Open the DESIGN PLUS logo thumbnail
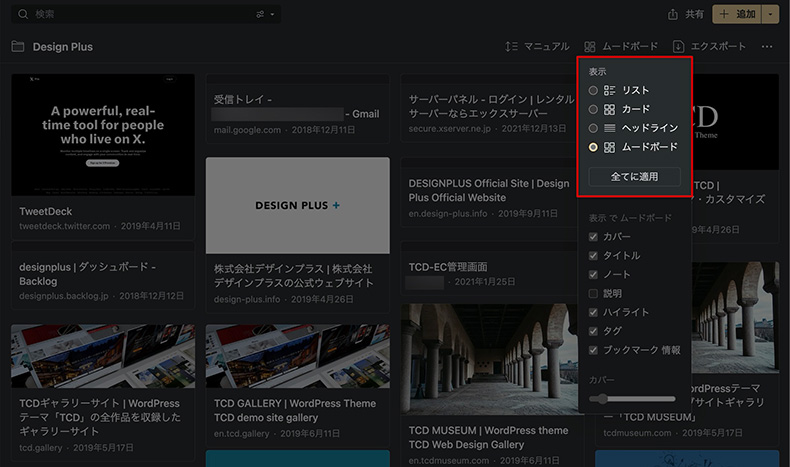 (x=297, y=205)
